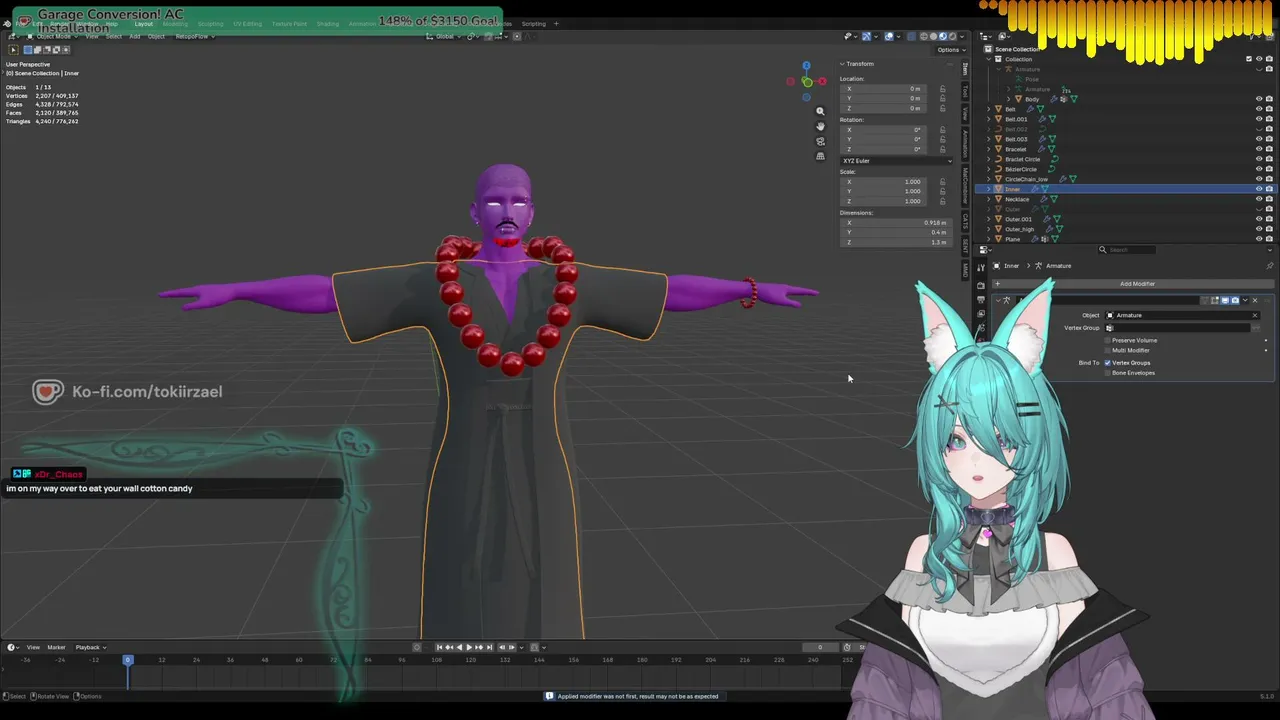Open the timeline View menu
1280x720 pixels.
pos(33,647)
